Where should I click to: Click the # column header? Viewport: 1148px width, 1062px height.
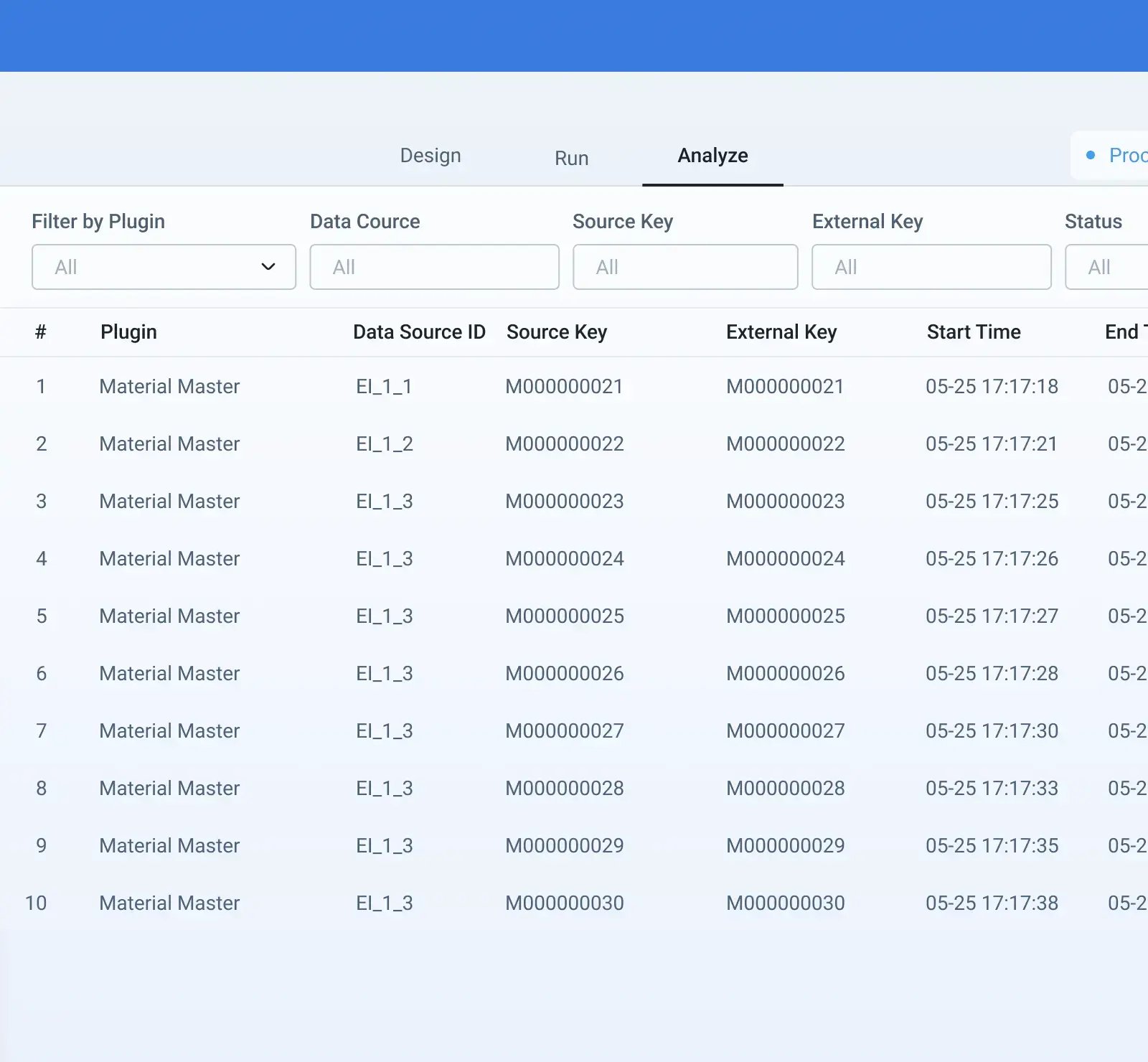[x=41, y=332]
